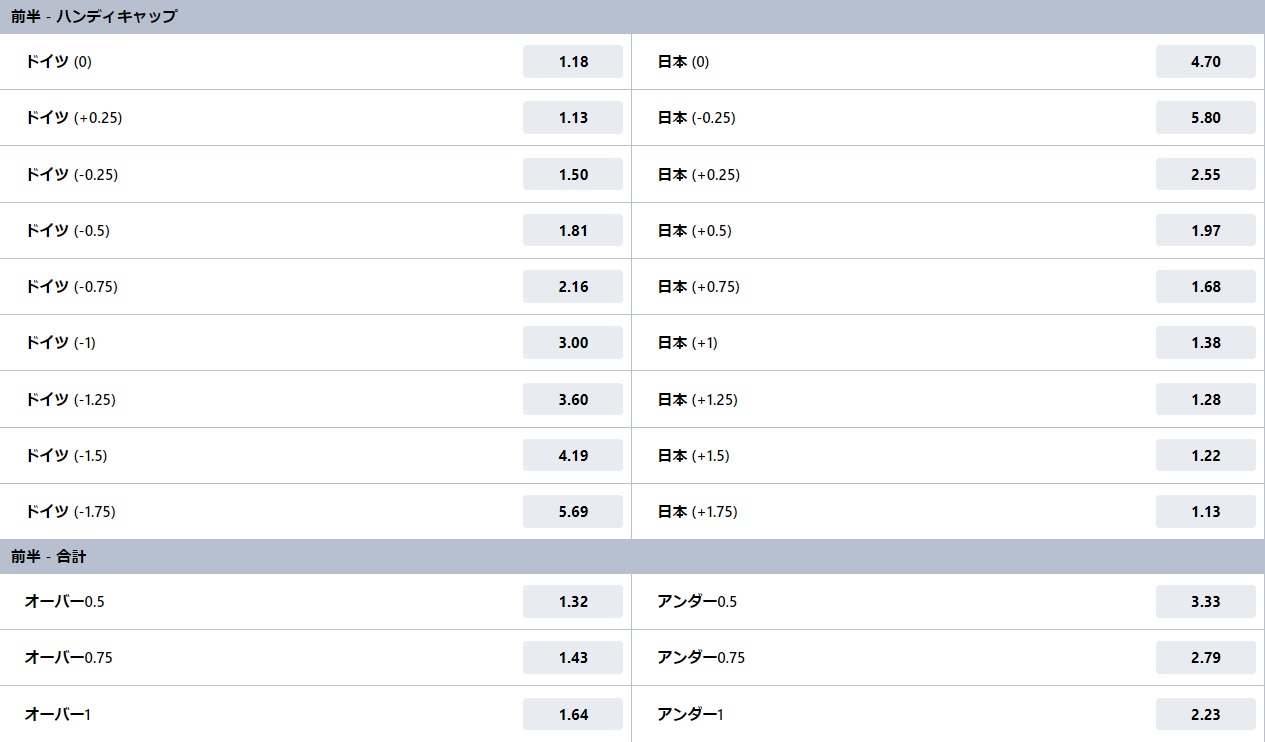The image size is (1265, 742).
Task: Pick ドイツ (+0.25) at 1.13
Action: point(573,117)
